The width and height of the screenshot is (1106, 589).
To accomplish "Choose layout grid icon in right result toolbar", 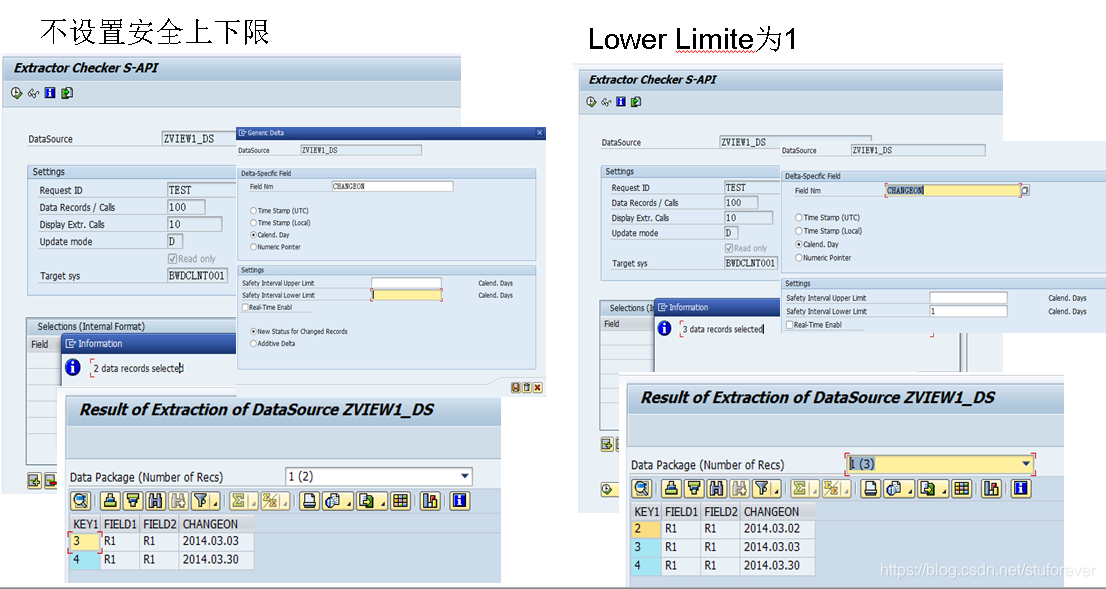I will point(961,488).
